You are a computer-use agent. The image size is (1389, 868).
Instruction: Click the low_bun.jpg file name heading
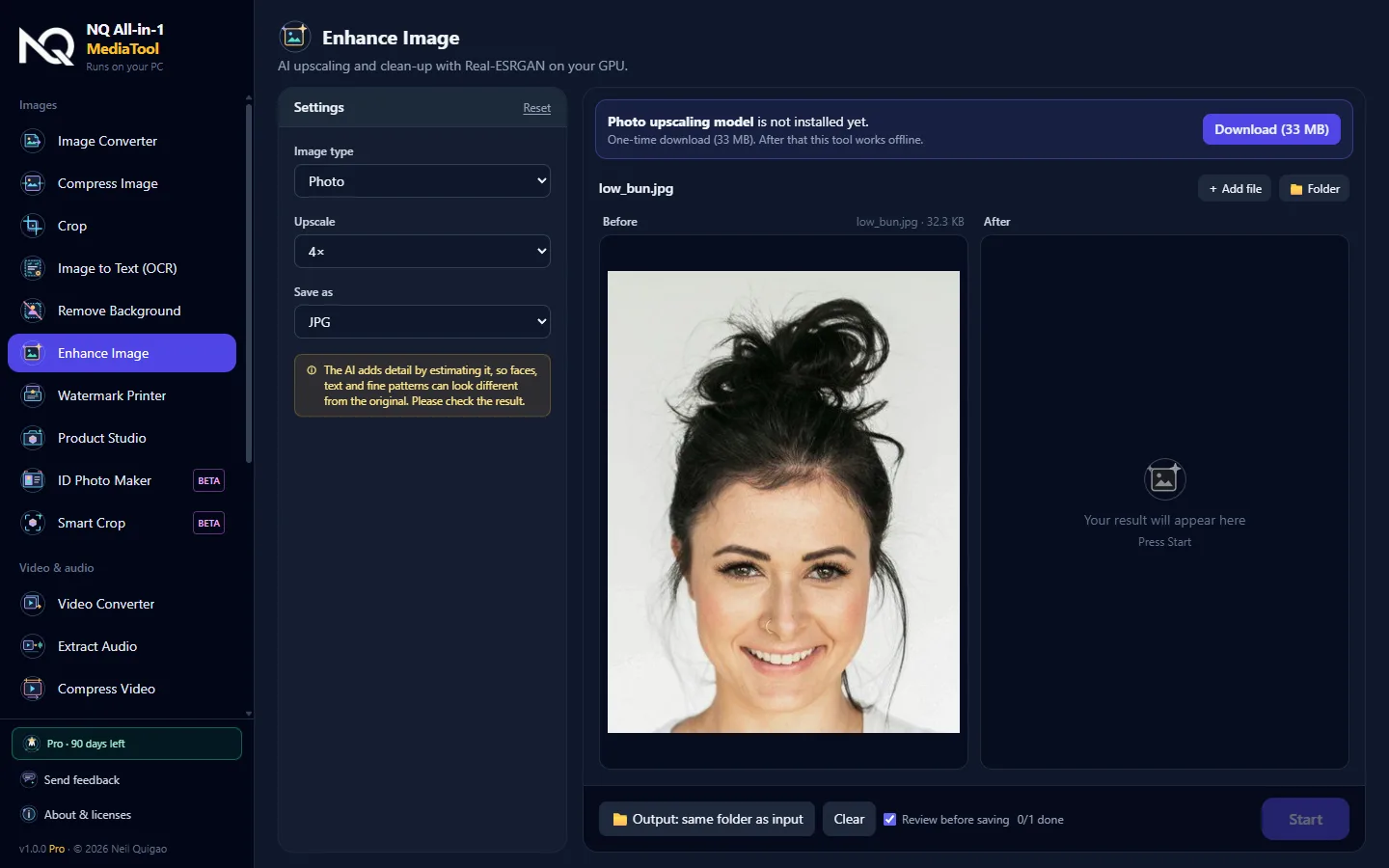point(636,189)
